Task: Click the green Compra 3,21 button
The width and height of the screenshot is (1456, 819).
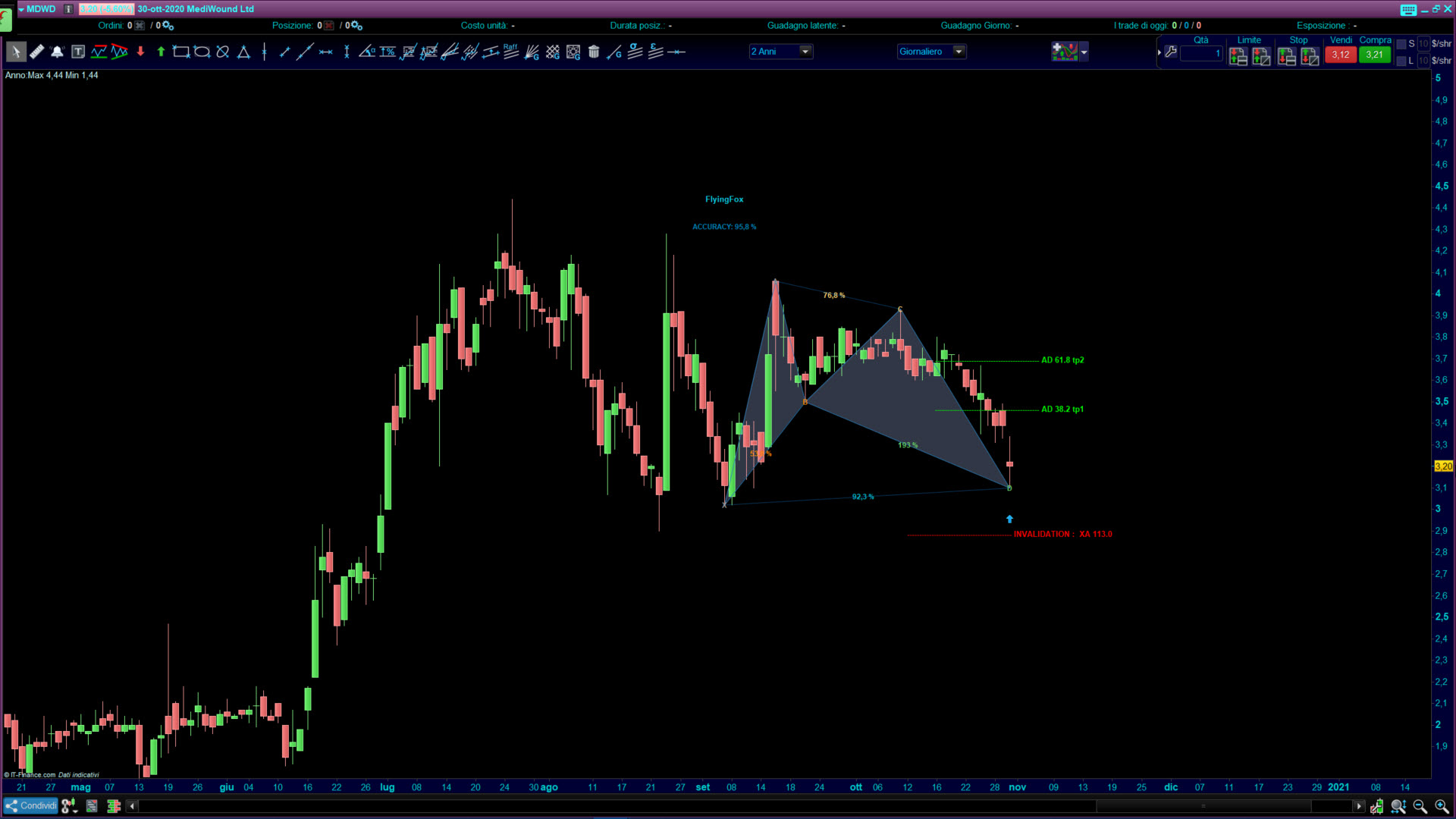Action: click(1374, 55)
